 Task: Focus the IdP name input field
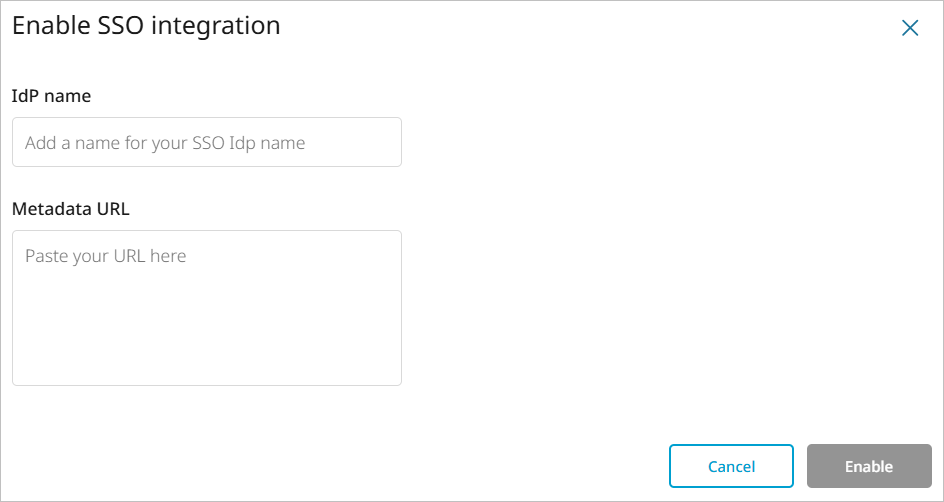[x=206, y=142]
